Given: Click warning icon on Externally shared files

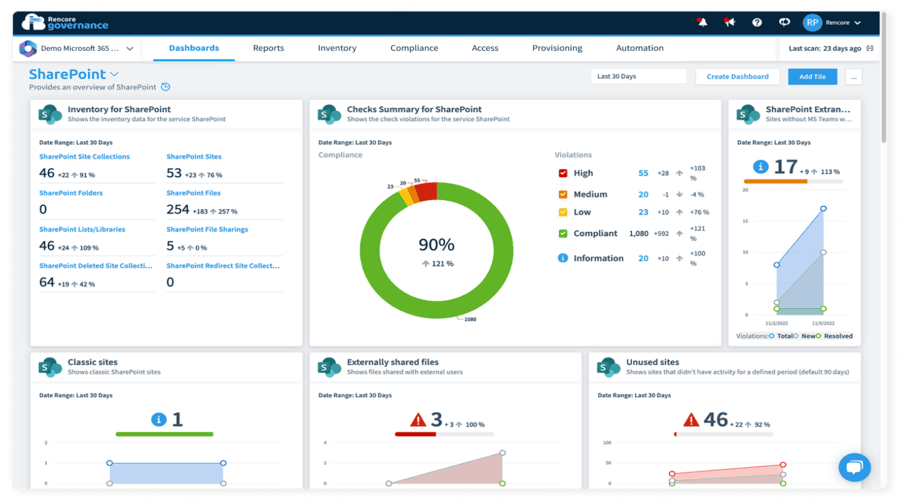Looking at the screenshot, I should point(418,420).
